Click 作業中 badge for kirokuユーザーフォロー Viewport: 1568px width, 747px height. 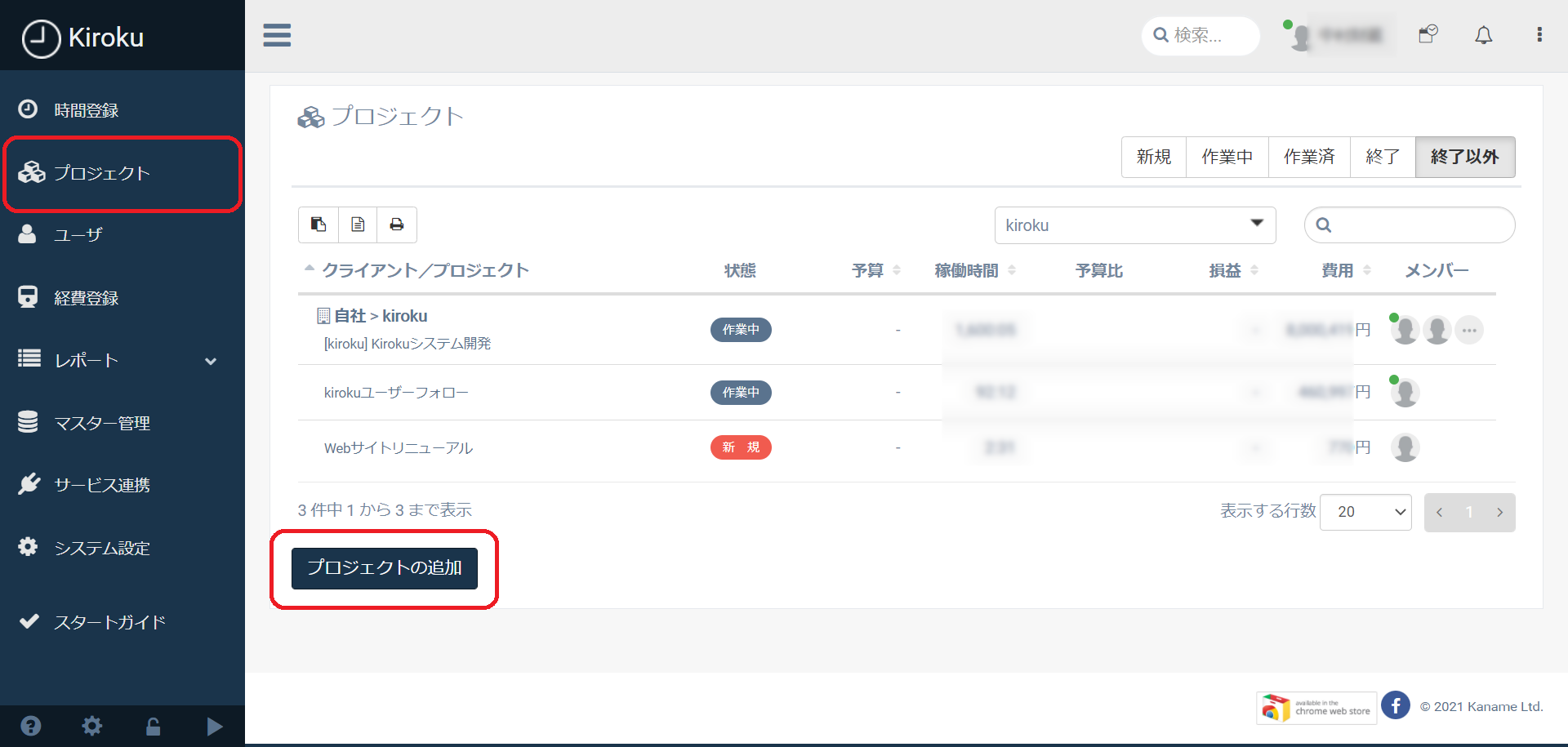pos(741,393)
